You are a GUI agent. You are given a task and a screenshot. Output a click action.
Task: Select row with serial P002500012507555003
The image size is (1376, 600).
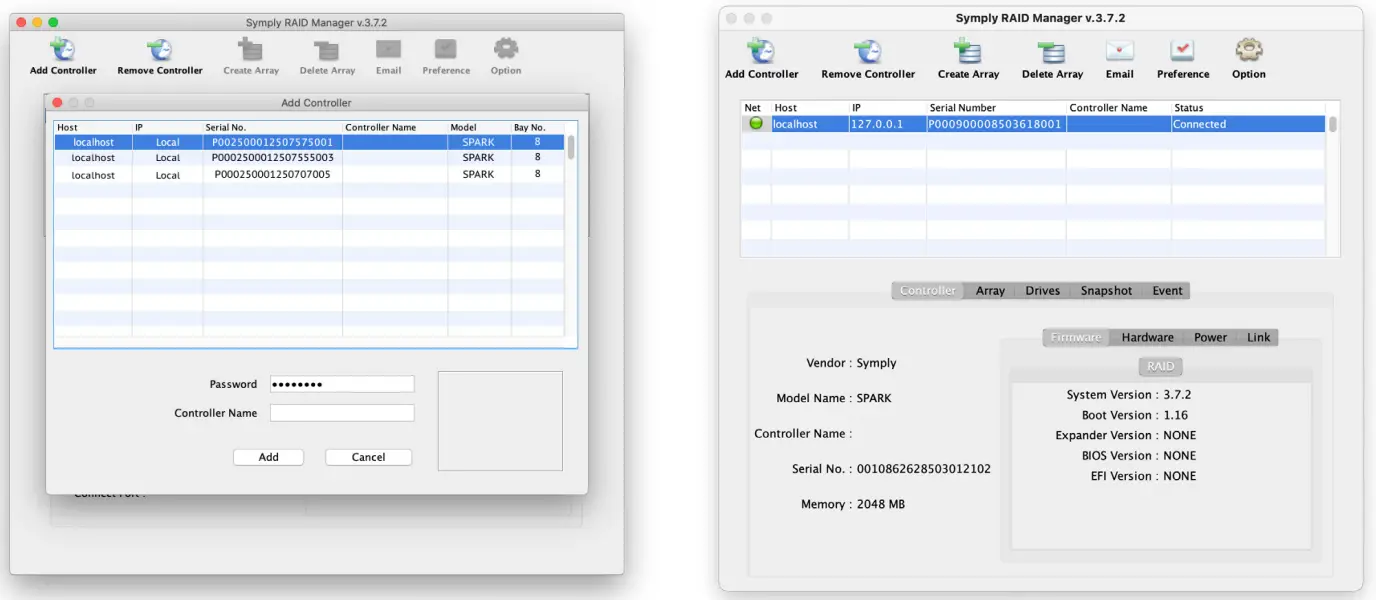point(309,158)
